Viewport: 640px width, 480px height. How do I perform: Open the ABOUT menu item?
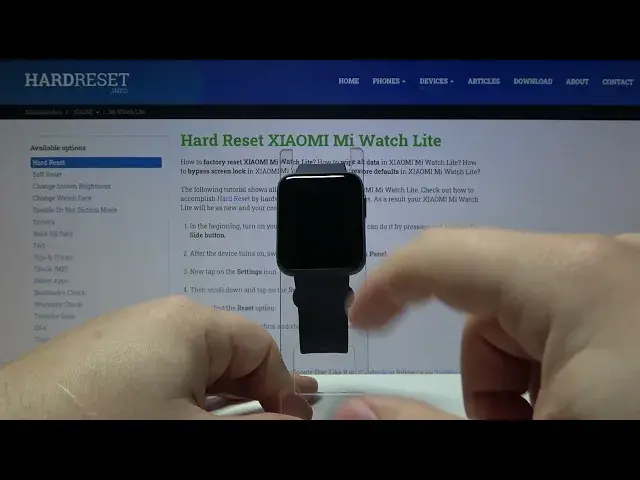tap(577, 82)
